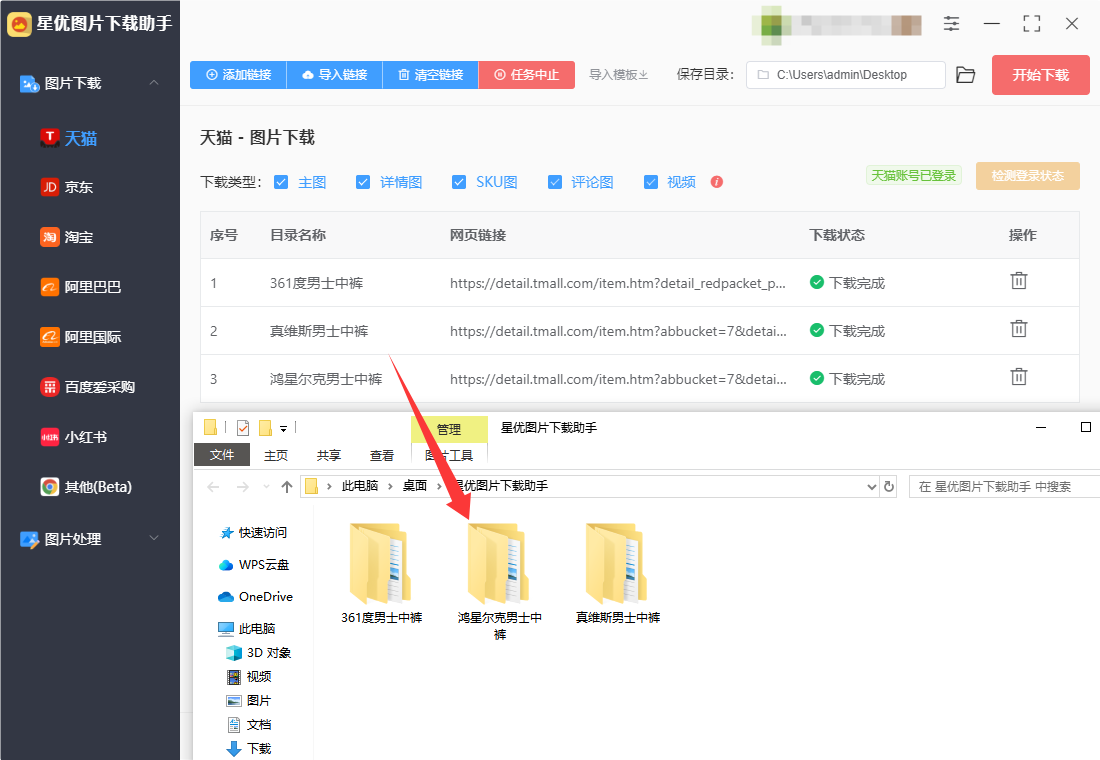This screenshot has height=760, width=1100.
Task: Go forward in Explorer navigation
Action: [x=242, y=486]
